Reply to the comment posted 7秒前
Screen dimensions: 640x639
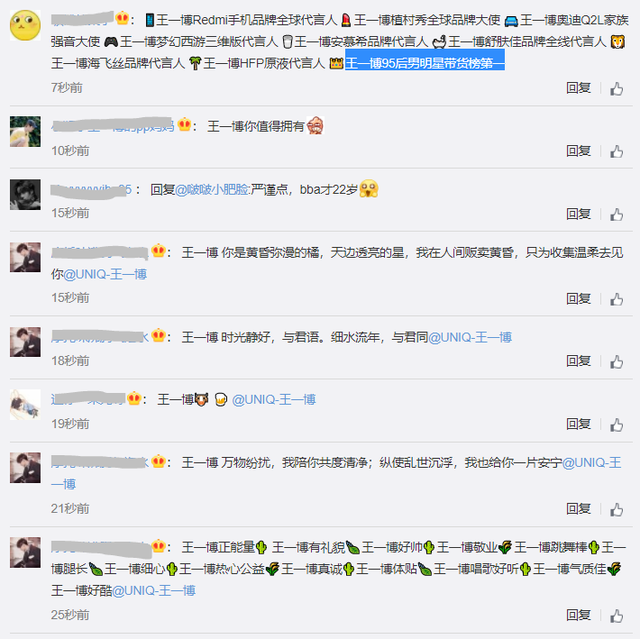pyautogui.click(x=578, y=88)
